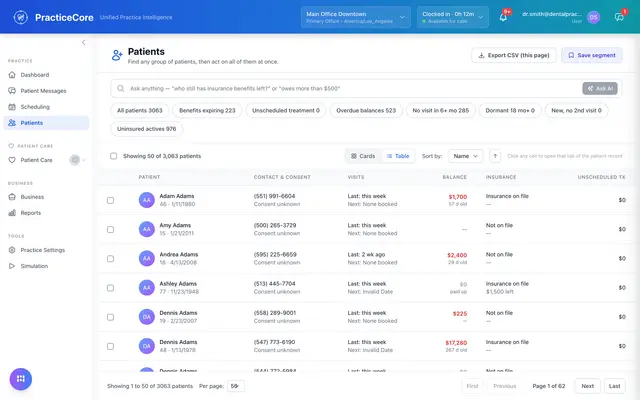
Task: Expand the Clocked in status dropdown
Action: [x=453, y=17]
